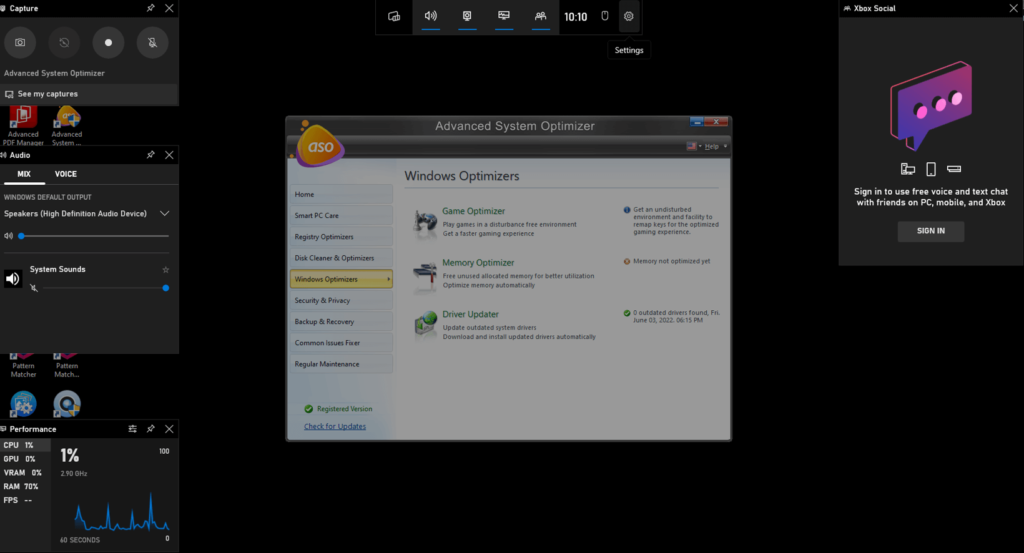The height and width of the screenshot is (553, 1024).
Task: Toggle Audio widget from Game Bar
Action: coord(430,16)
